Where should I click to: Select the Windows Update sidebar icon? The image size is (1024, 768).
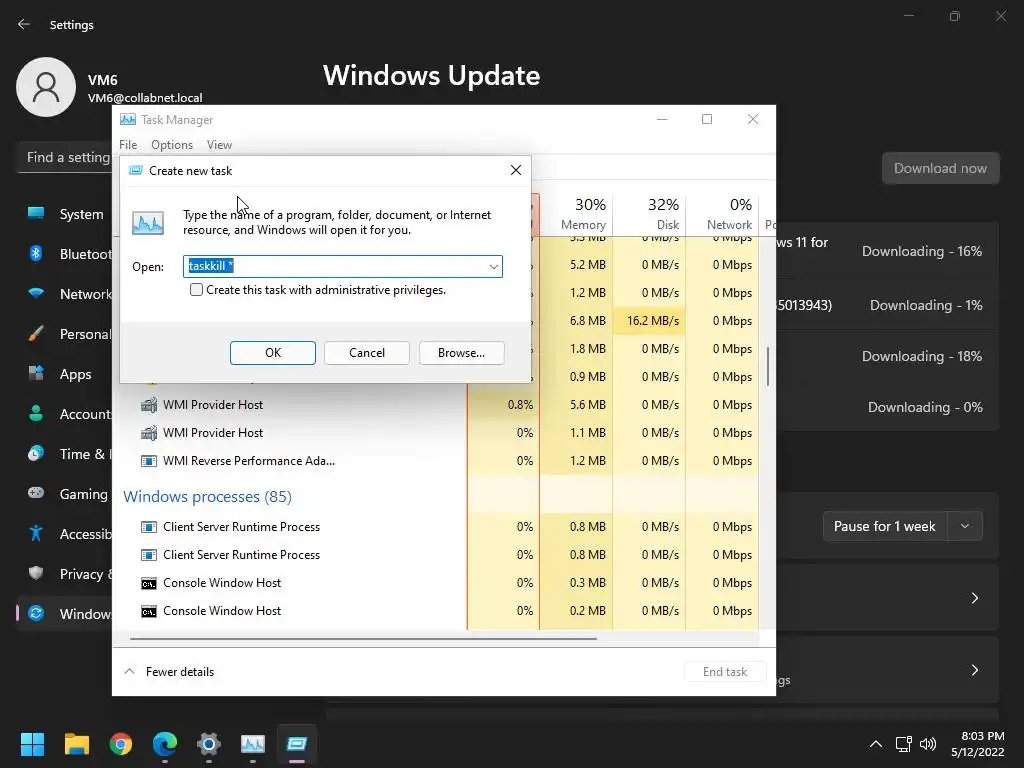point(36,613)
